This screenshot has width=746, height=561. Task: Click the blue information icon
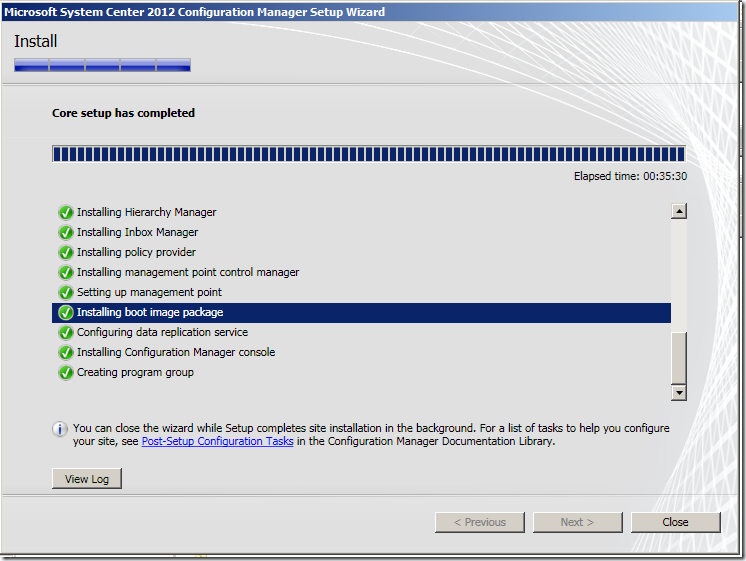60,428
